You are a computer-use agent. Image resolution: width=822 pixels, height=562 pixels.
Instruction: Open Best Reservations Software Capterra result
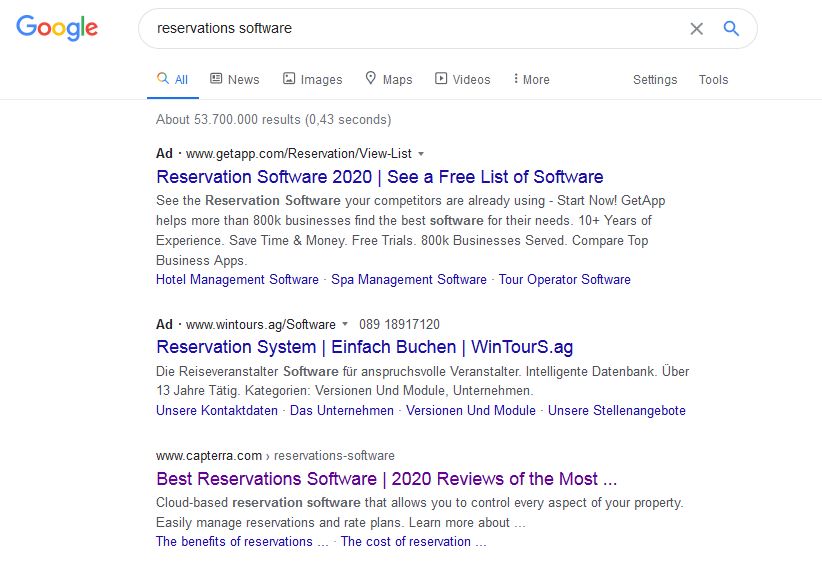point(386,479)
